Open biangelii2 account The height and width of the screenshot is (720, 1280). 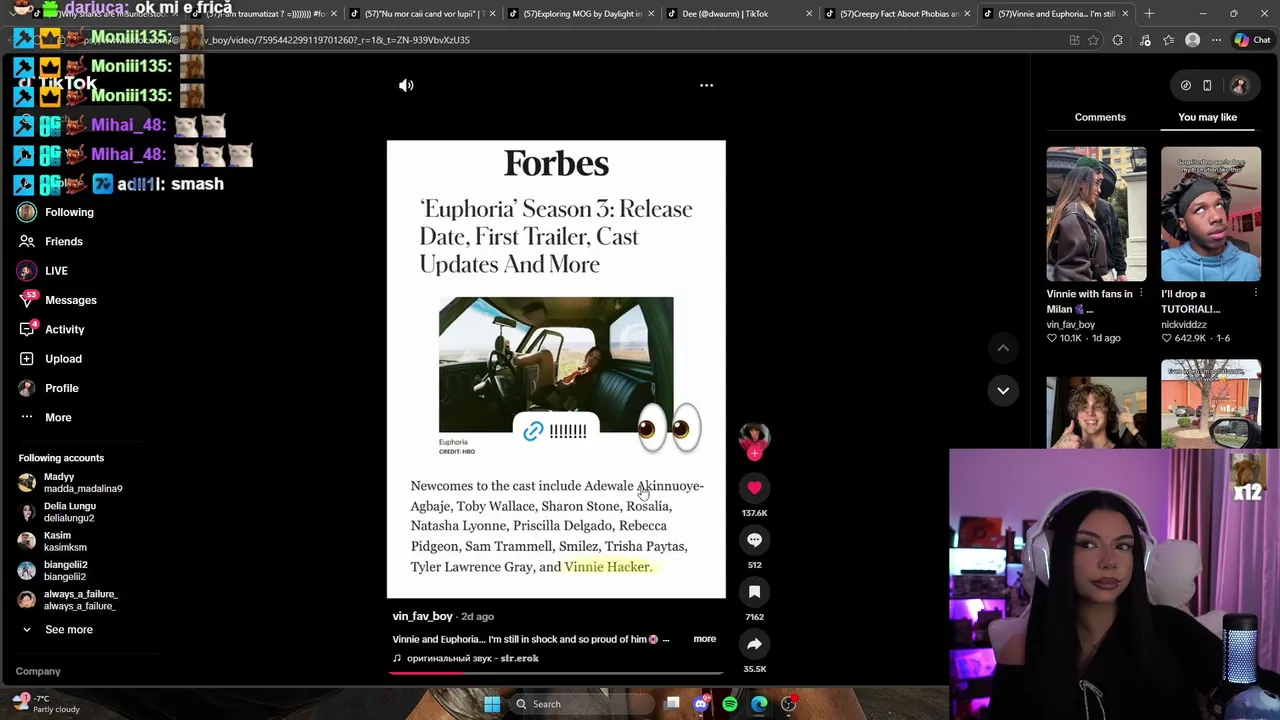pyautogui.click(x=52, y=571)
